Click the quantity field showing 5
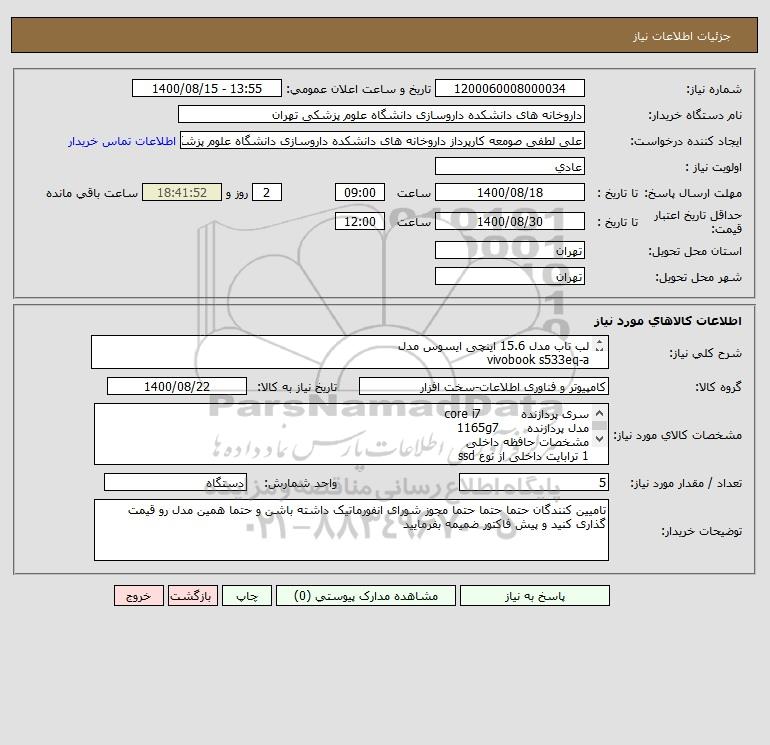770x745 pixels. click(x=534, y=482)
